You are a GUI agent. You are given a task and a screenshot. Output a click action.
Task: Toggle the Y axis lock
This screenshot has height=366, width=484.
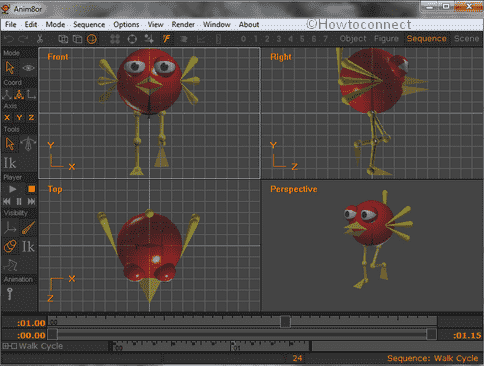19,117
